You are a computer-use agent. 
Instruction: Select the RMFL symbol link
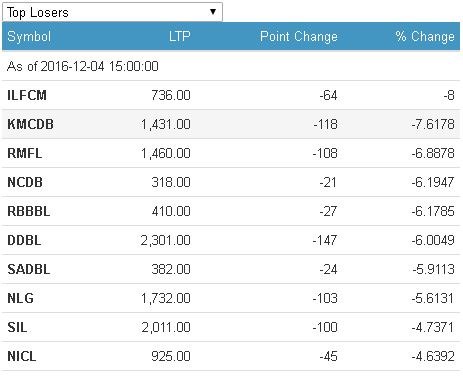pos(25,153)
